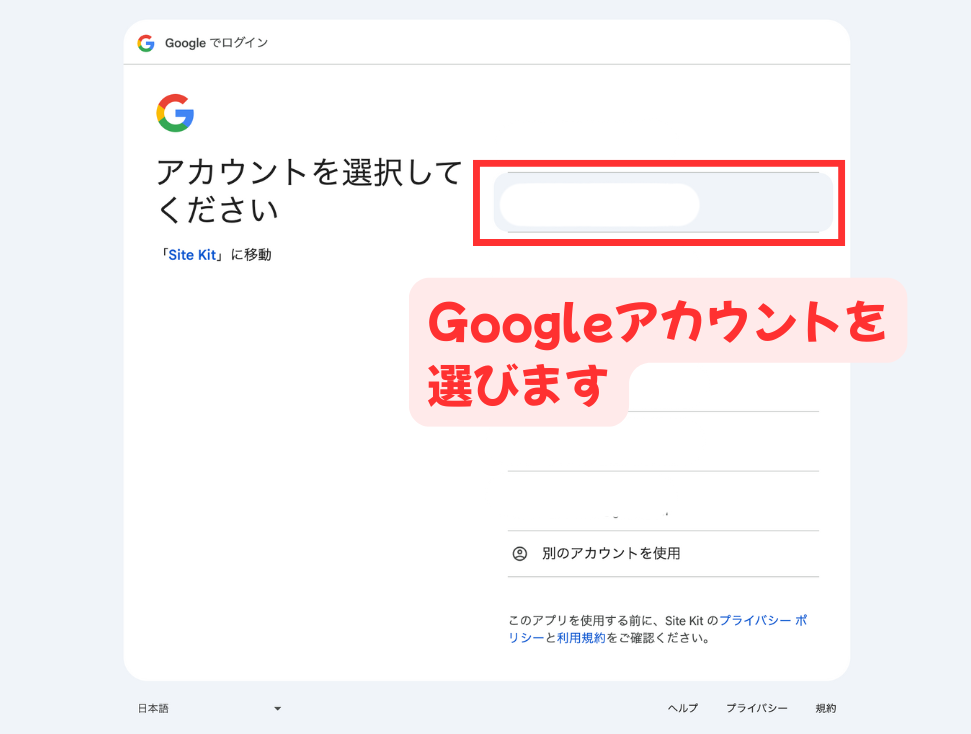Click the Google でログイン header text

pyautogui.click(x=216, y=43)
